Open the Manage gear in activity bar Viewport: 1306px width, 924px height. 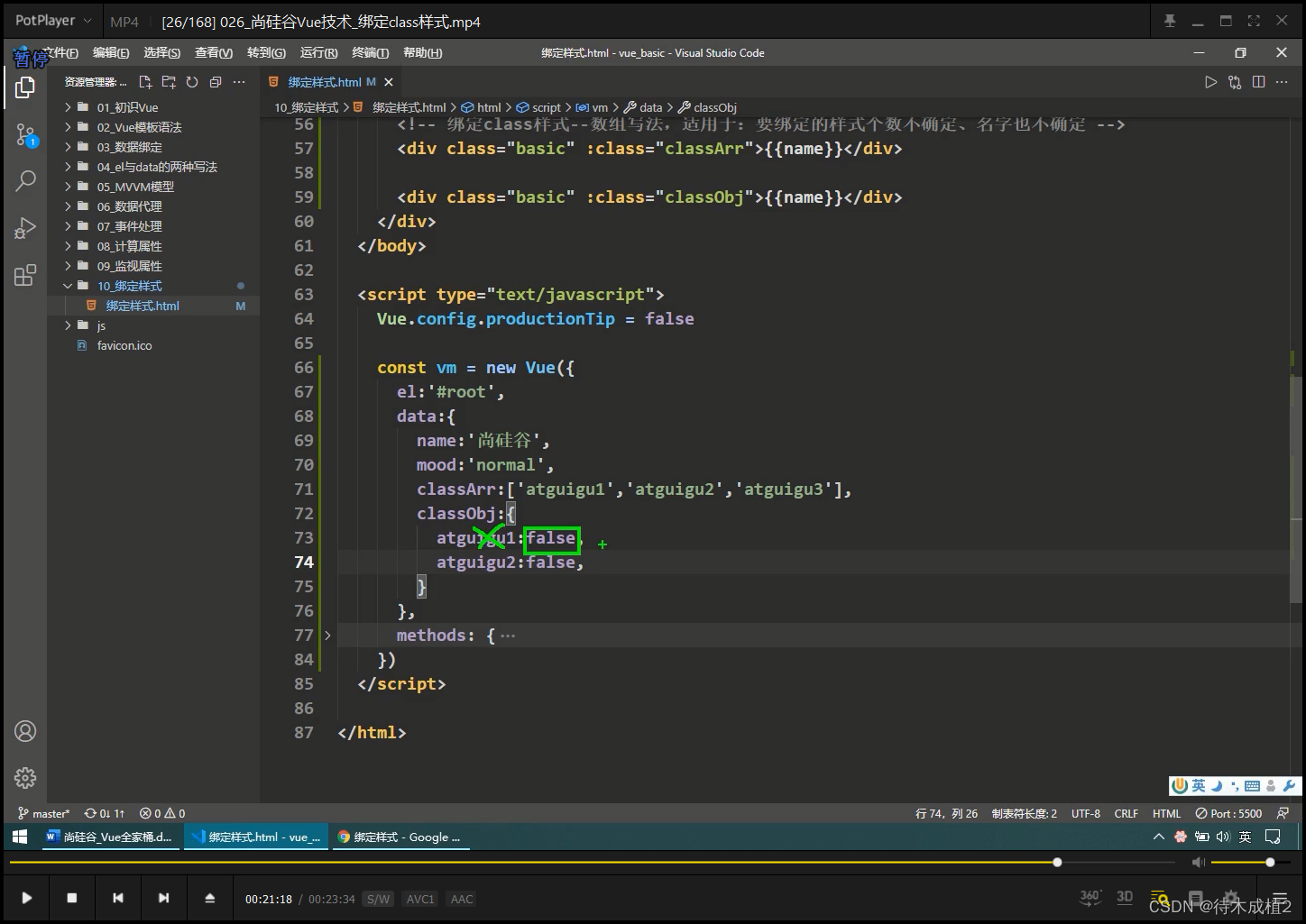pyautogui.click(x=25, y=777)
